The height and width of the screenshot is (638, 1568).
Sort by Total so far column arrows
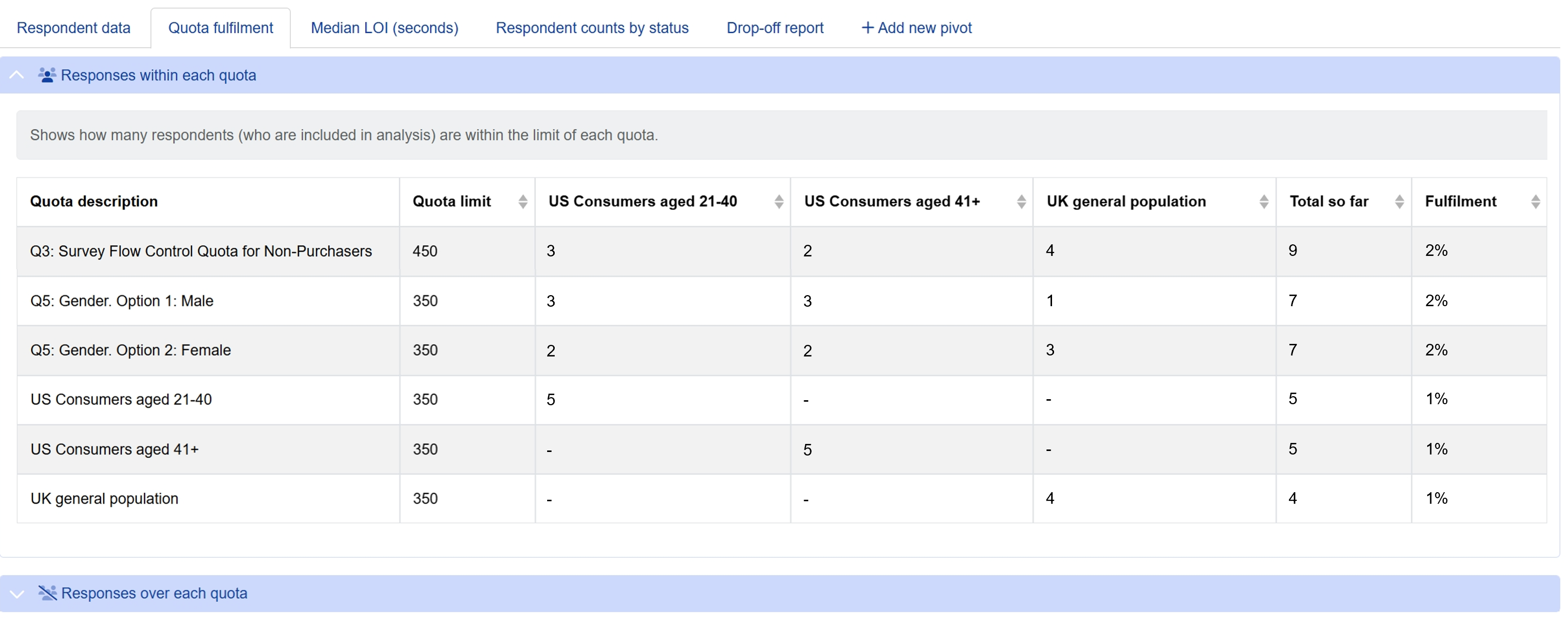click(x=1399, y=202)
